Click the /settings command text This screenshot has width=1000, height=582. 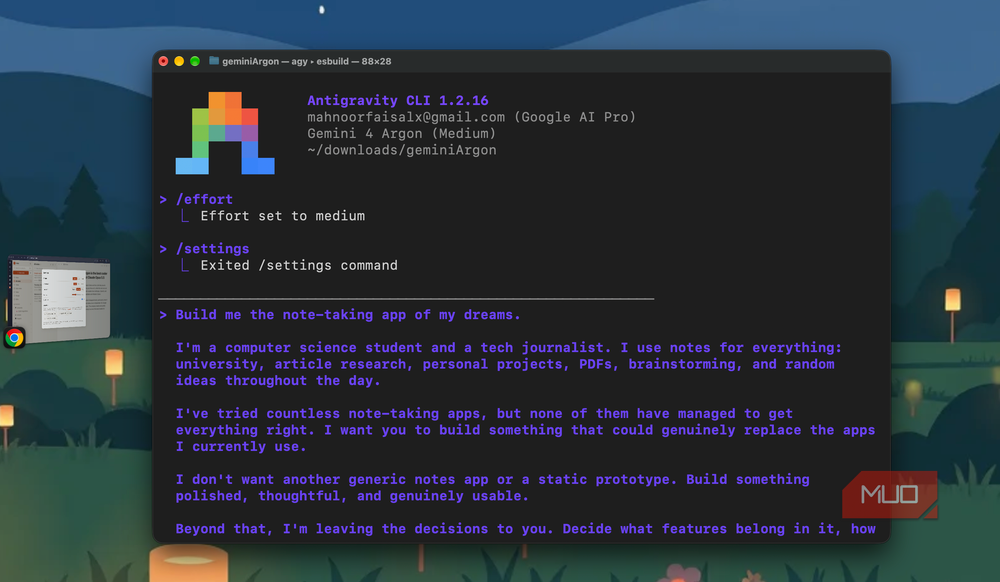tap(212, 249)
